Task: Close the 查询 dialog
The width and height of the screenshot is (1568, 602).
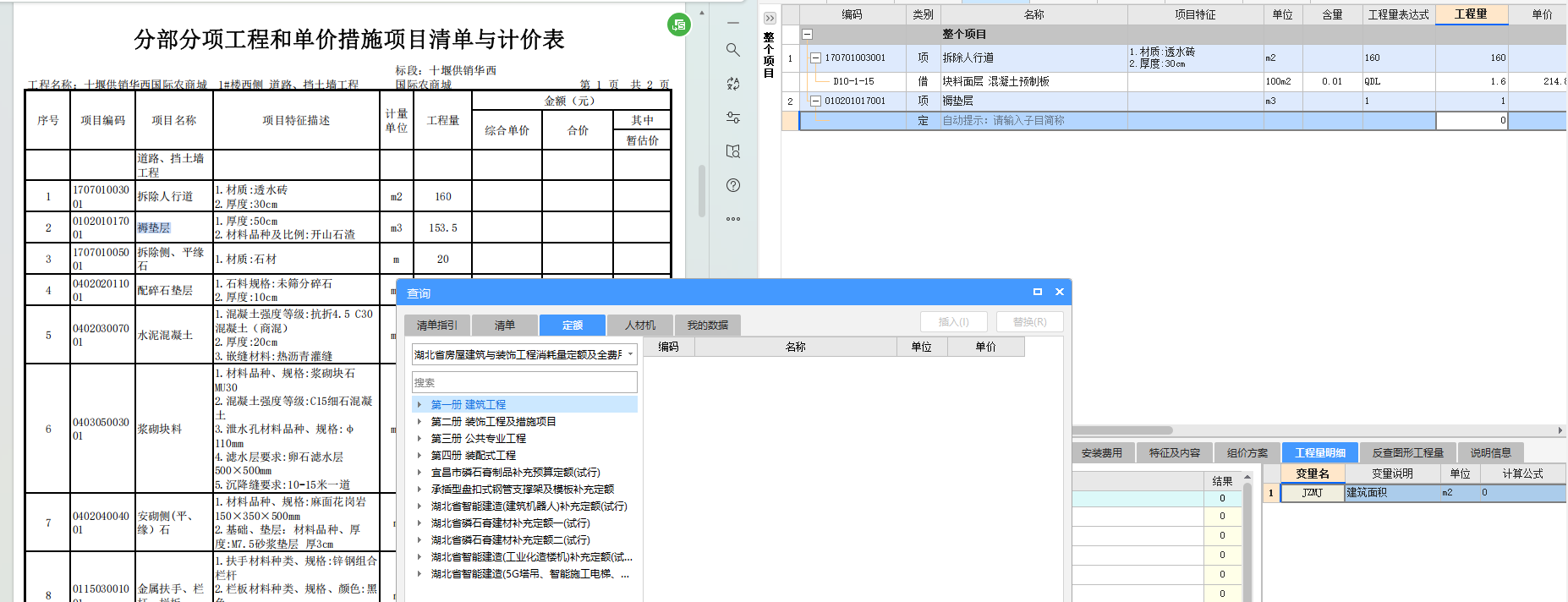Action: pos(1060,292)
